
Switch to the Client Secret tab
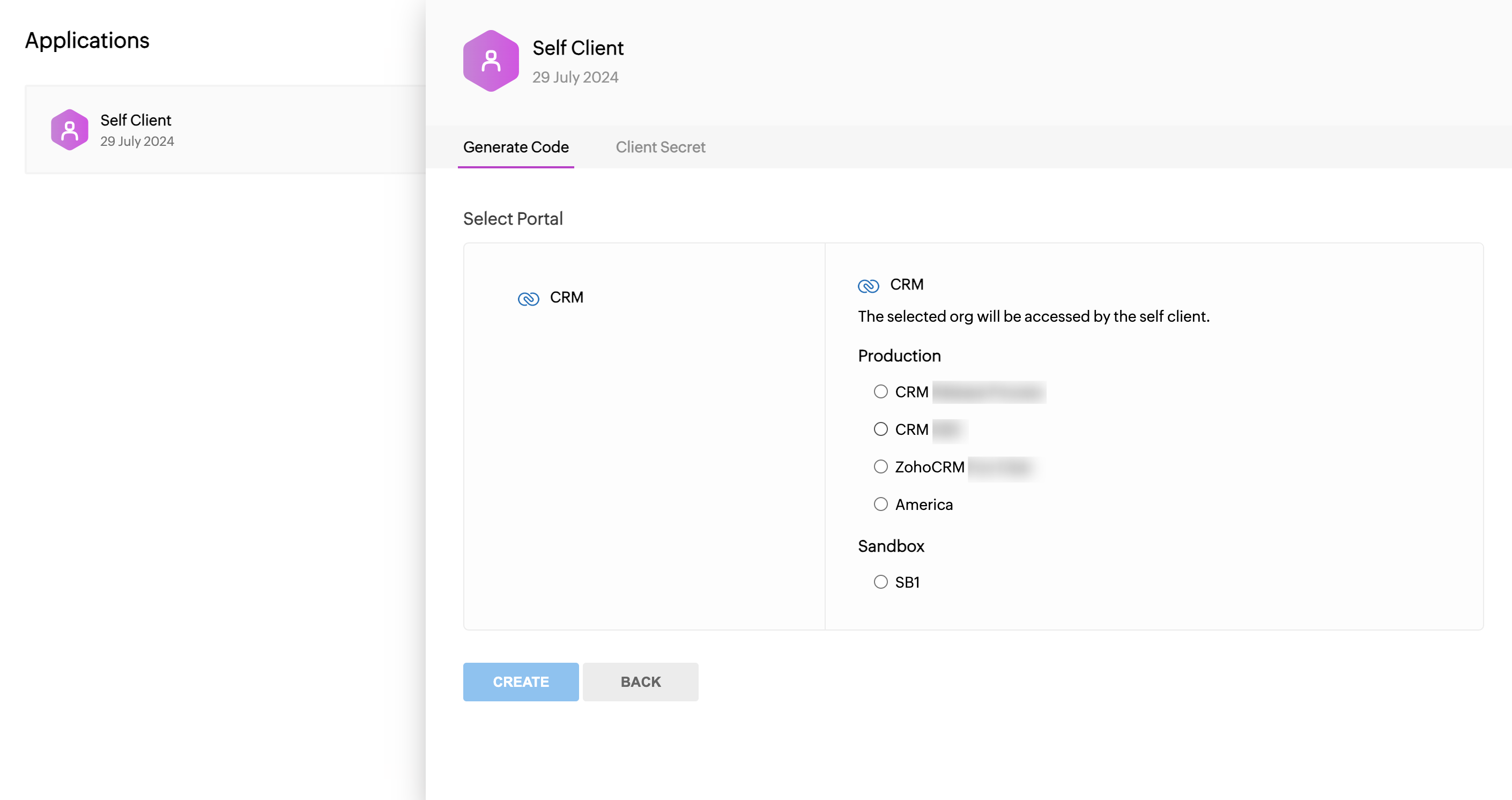pyautogui.click(x=659, y=147)
